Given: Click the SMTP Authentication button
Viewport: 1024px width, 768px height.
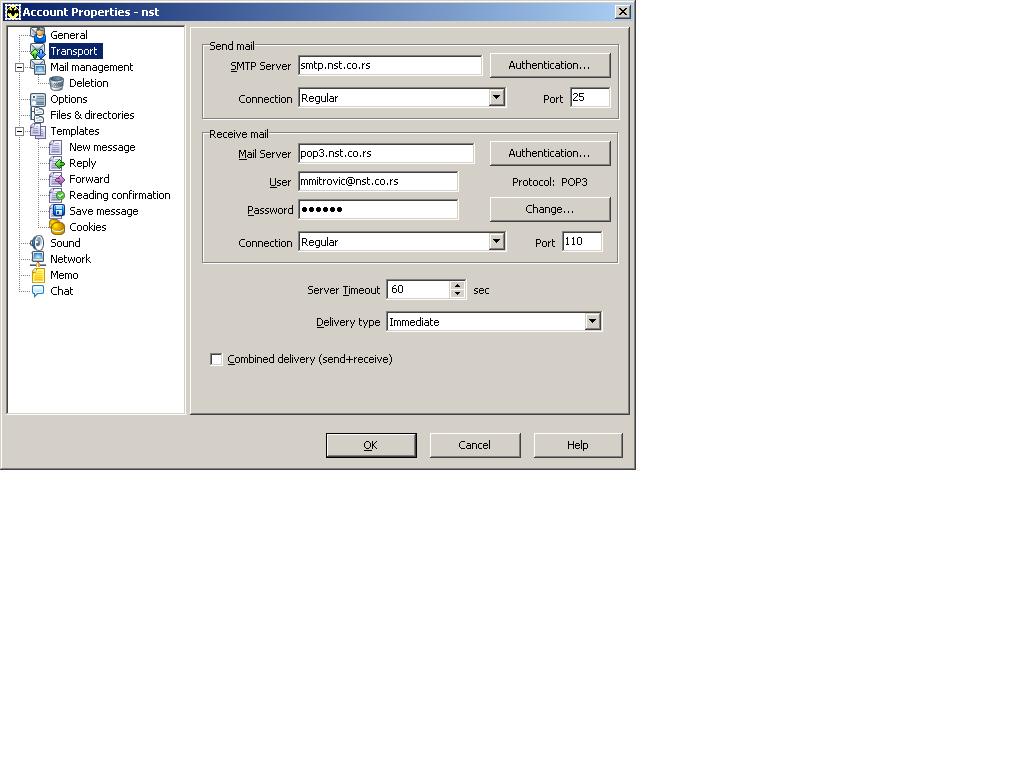Looking at the screenshot, I should pos(549,65).
